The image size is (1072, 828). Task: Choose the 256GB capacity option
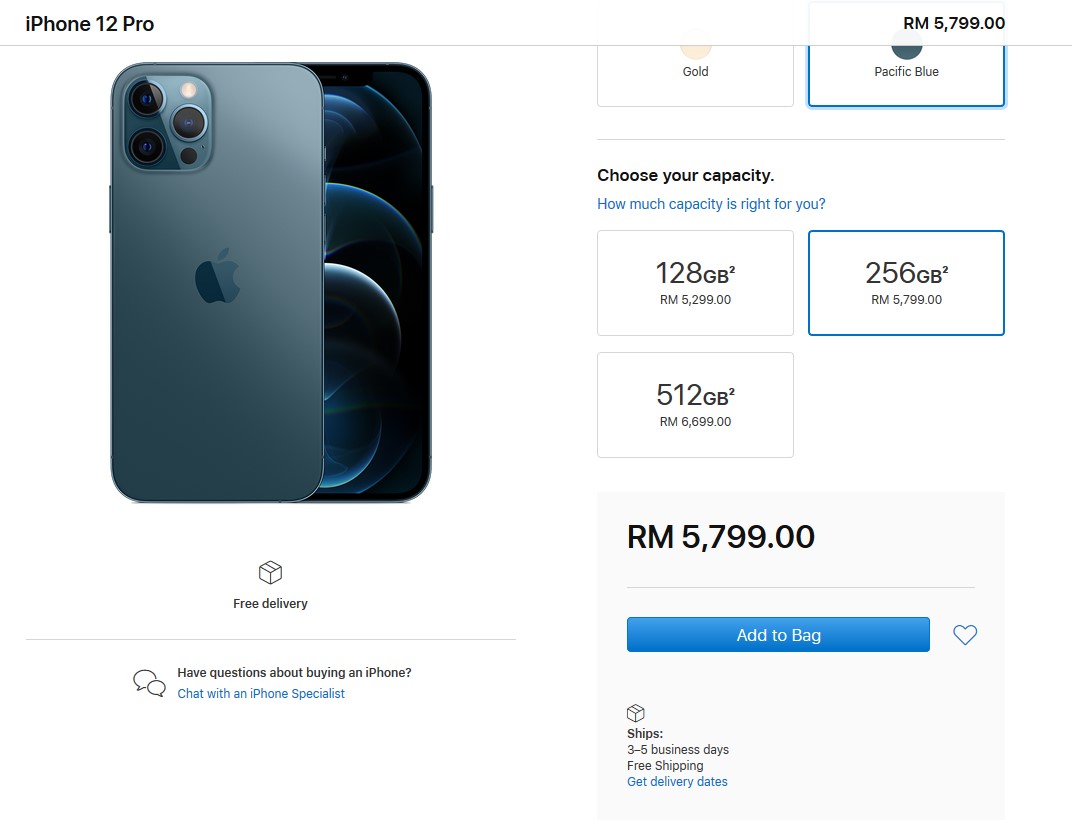(906, 283)
